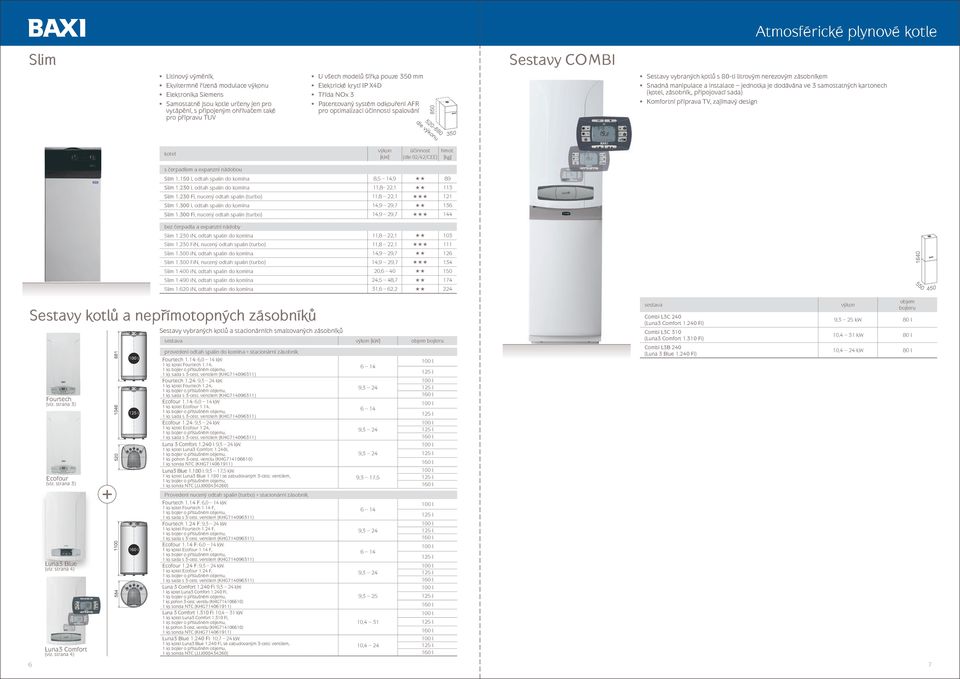The width and height of the screenshot is (960, 679).
Task: Click the power value "9,3 – 17,5" in assemblies table
Action: point(368,478)
